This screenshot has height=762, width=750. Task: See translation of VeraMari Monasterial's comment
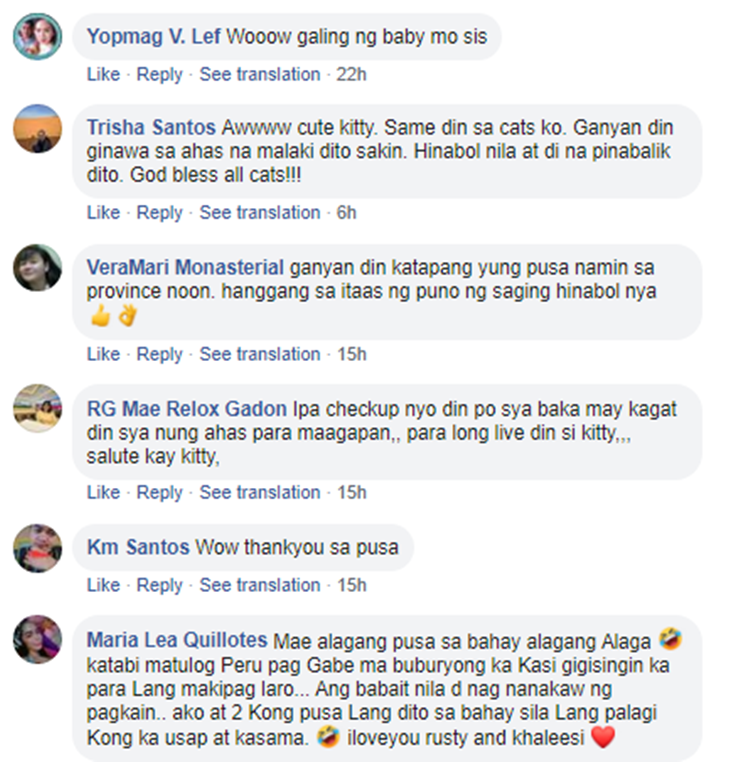click(x=260, y=354)
